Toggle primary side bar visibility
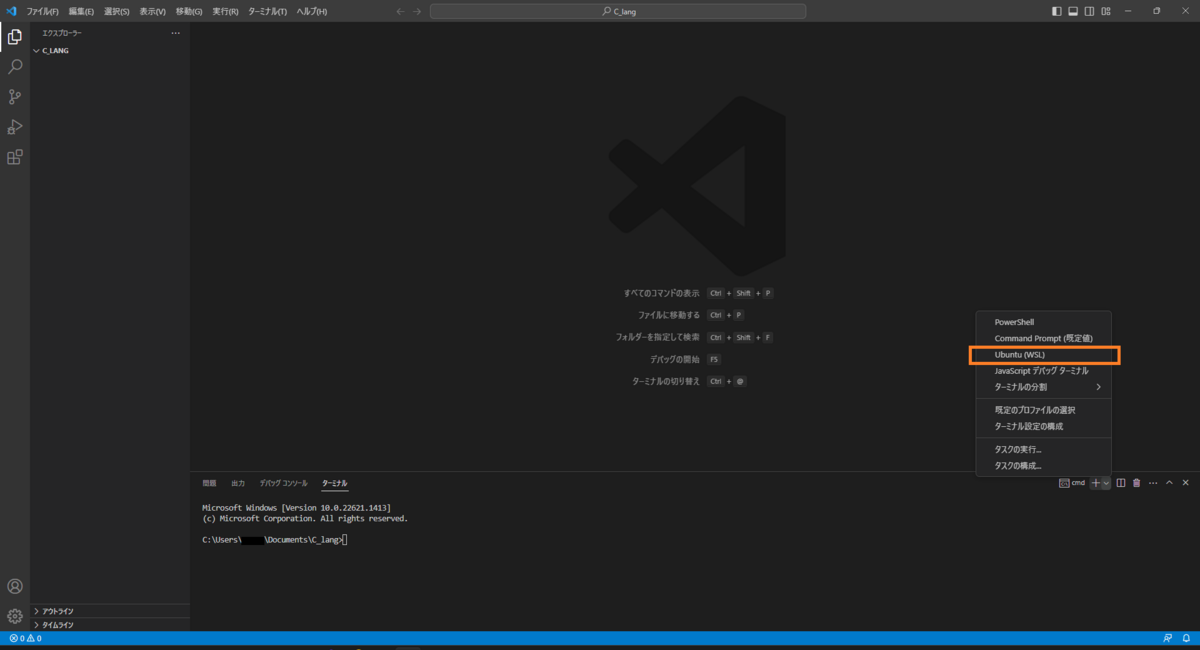 coord(1057,11)
